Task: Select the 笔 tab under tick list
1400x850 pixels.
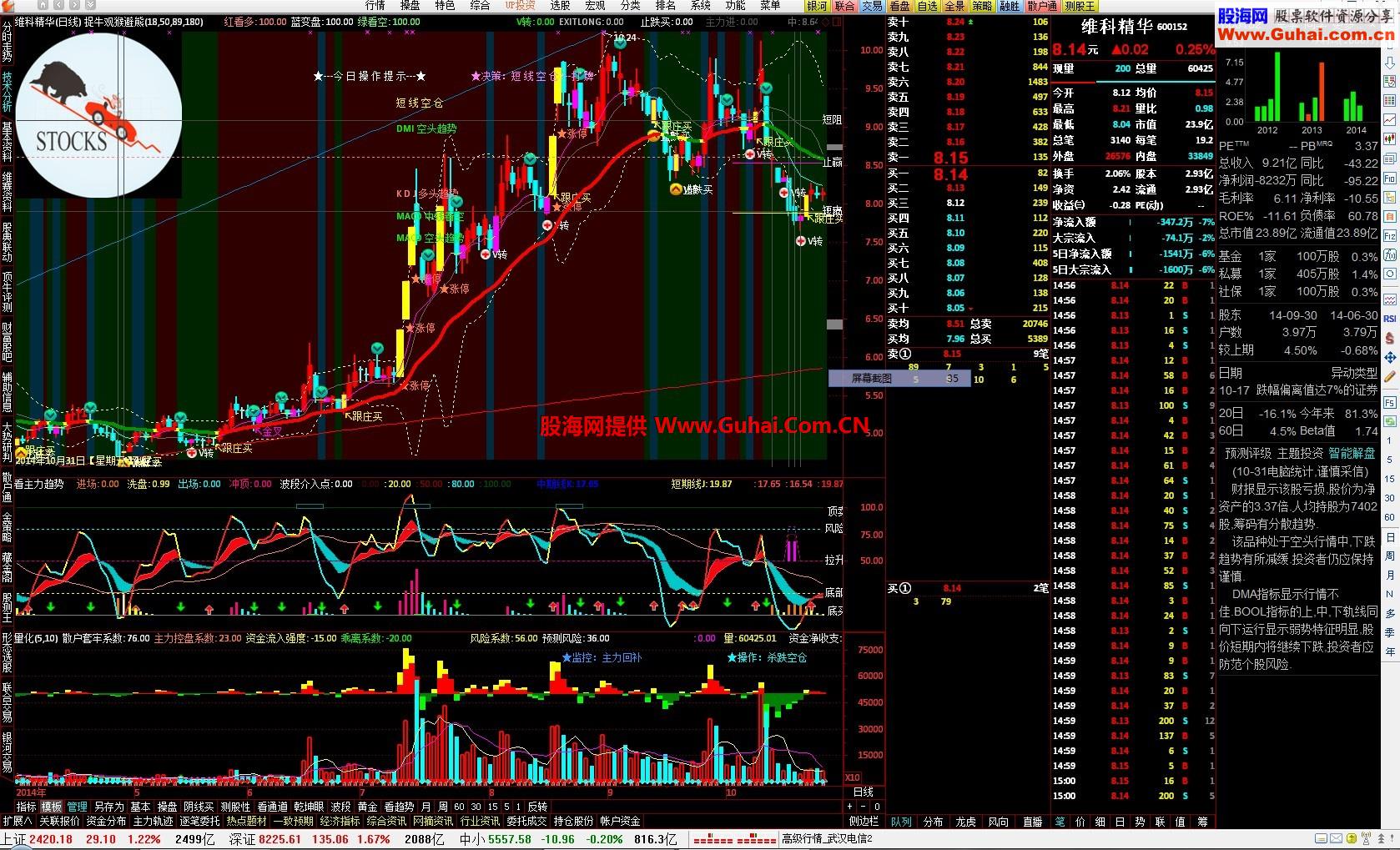Action: click(1060, 821)
